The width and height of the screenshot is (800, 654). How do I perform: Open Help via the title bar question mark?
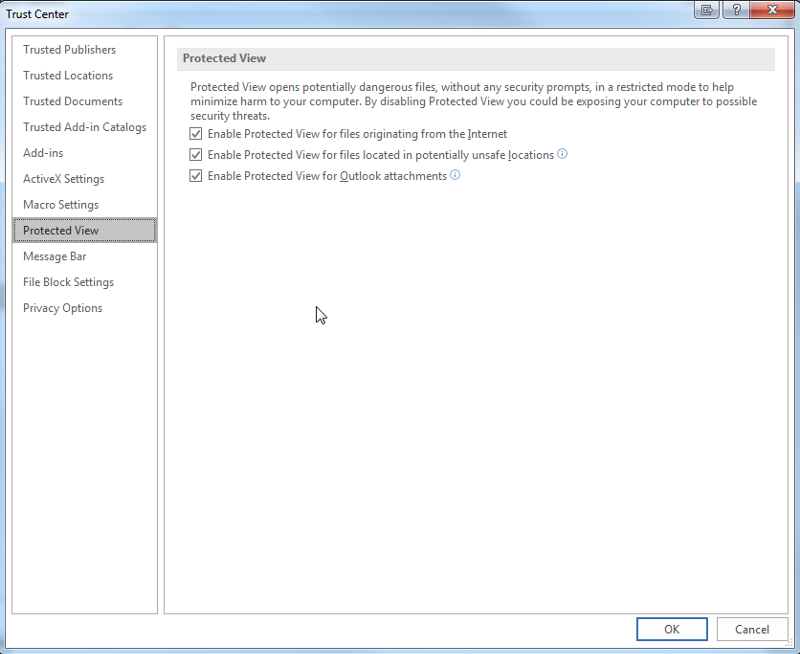point(737,10)
